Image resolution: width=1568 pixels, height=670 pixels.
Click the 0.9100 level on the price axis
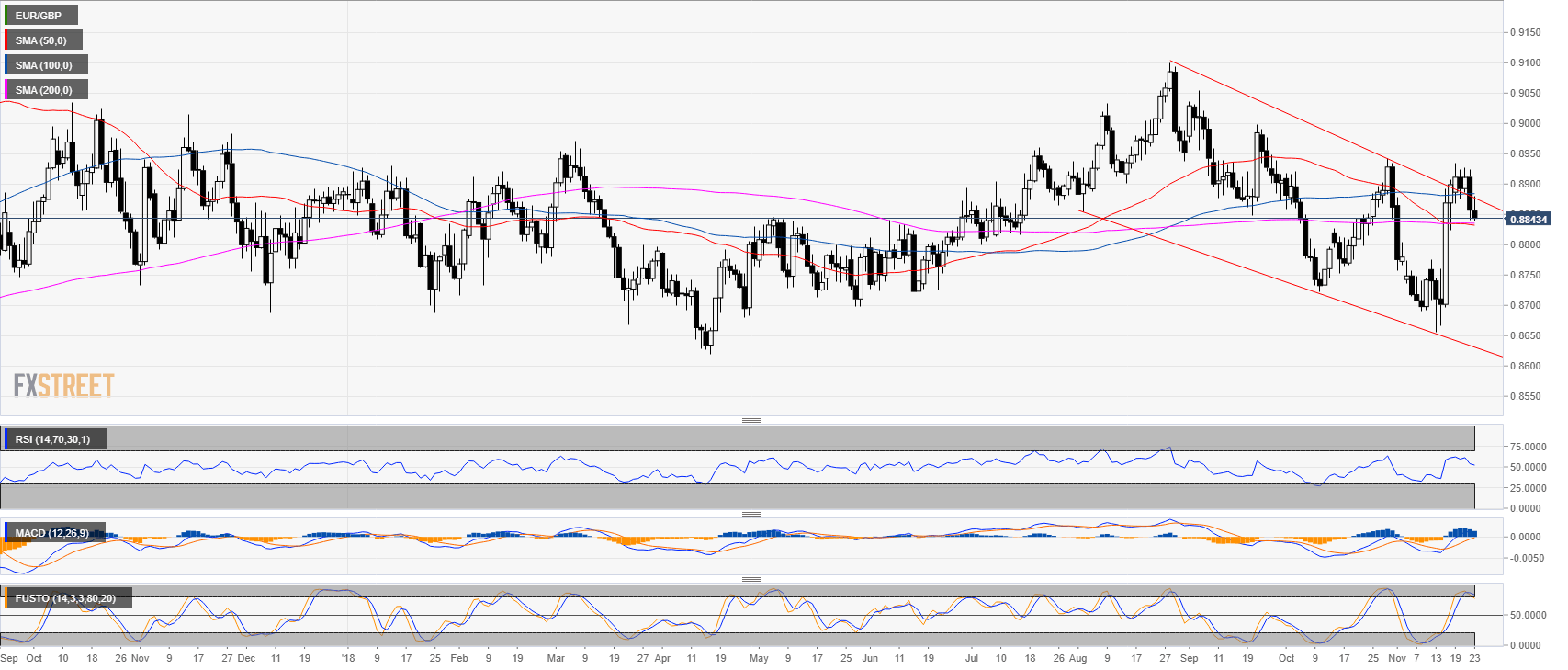tap(1527, 62)
